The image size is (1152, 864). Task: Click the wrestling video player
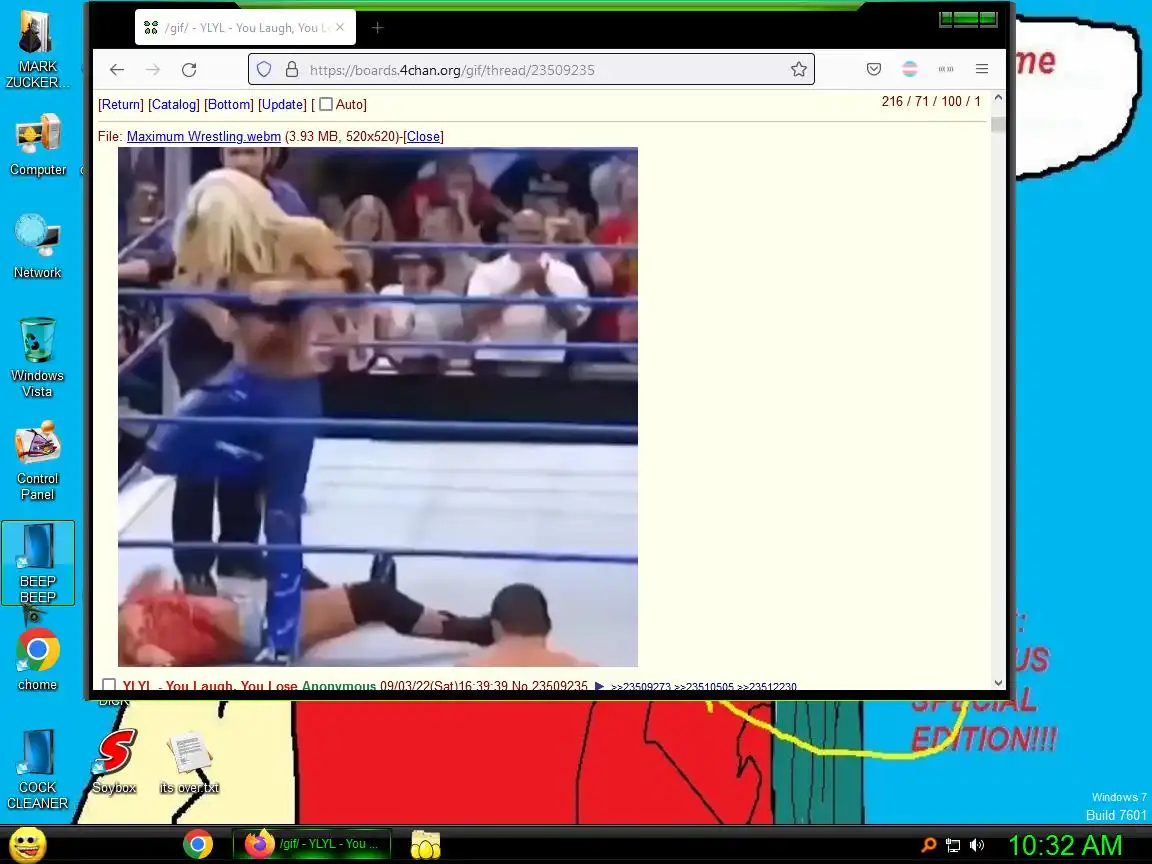378,407
